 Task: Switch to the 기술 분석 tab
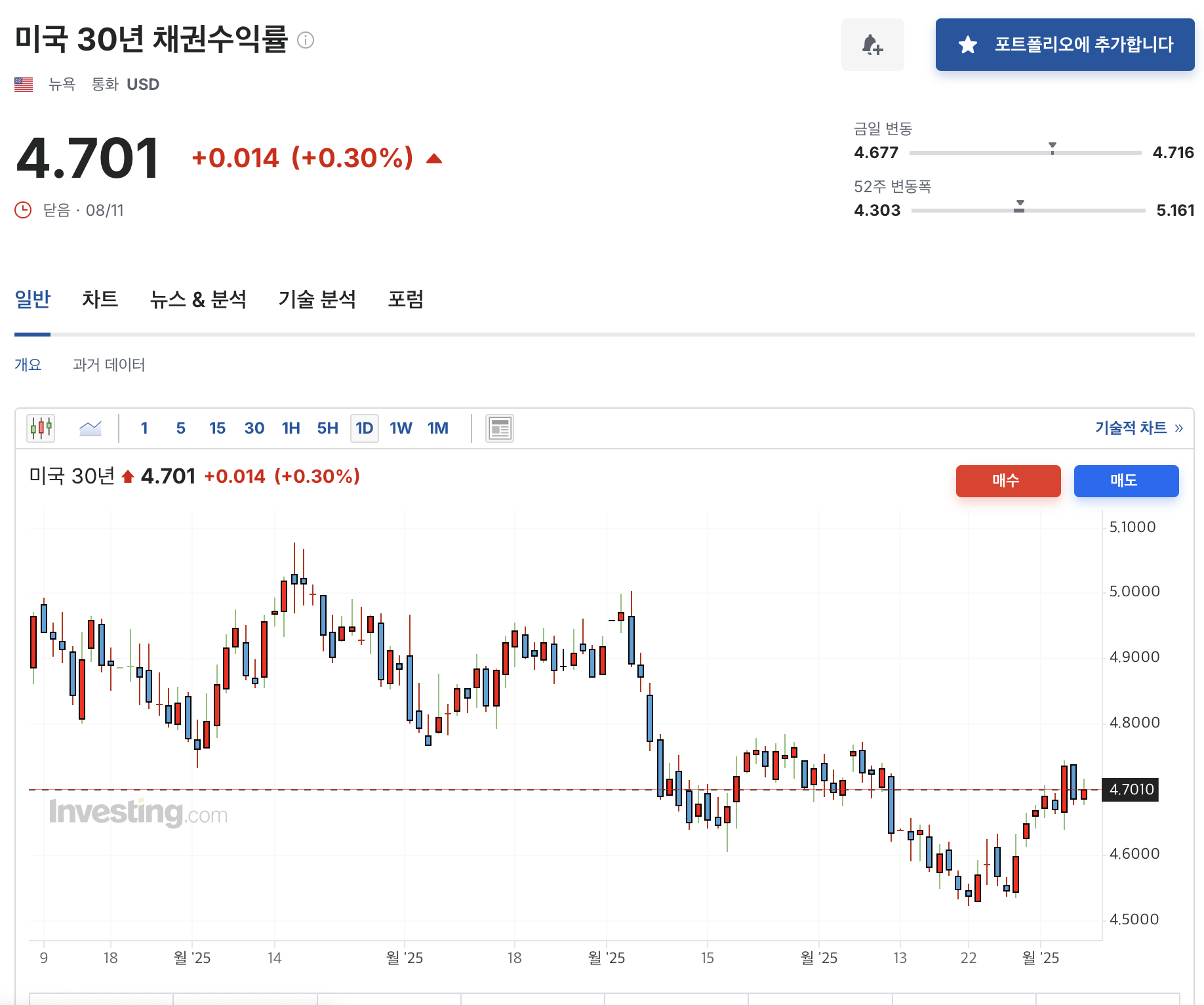coord(317,299)
